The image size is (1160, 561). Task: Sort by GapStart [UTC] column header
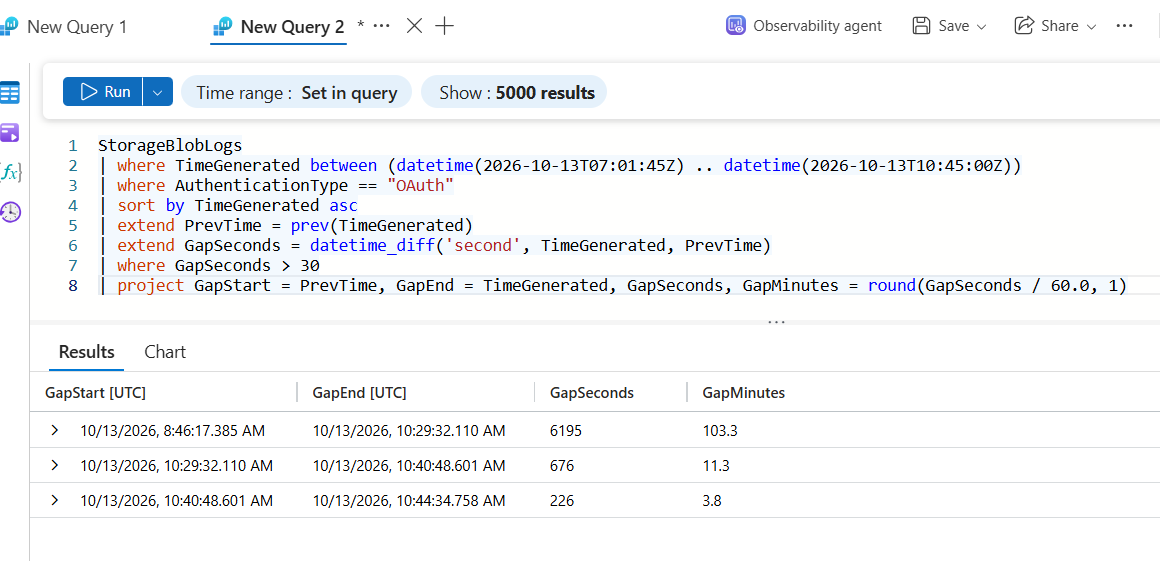tap(95, 393)
